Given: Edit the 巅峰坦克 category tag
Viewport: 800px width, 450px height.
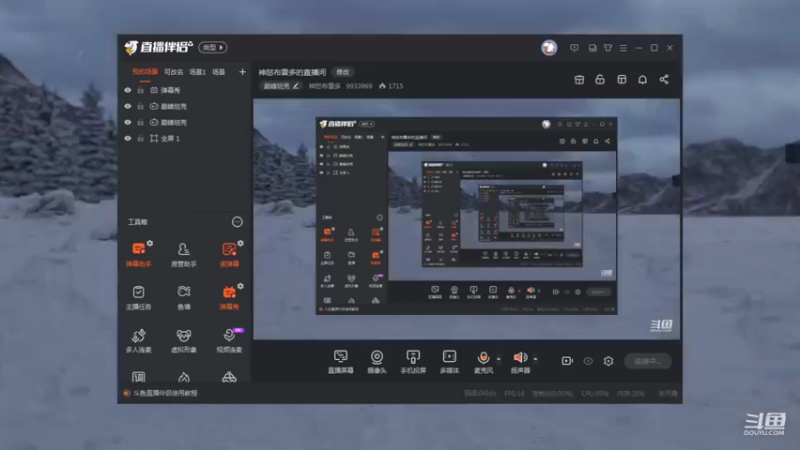Looking at the screenshot, I should tap(282, 86).
